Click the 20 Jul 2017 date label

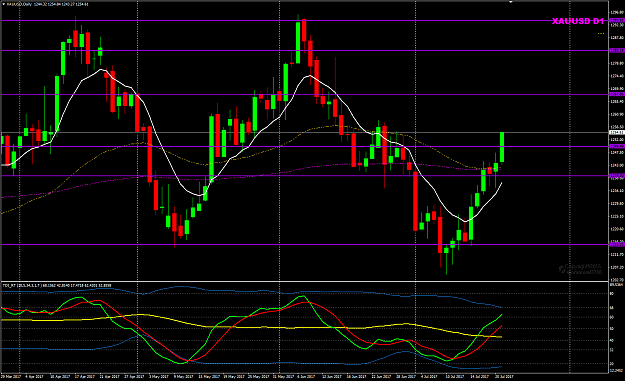coord(504,376)
